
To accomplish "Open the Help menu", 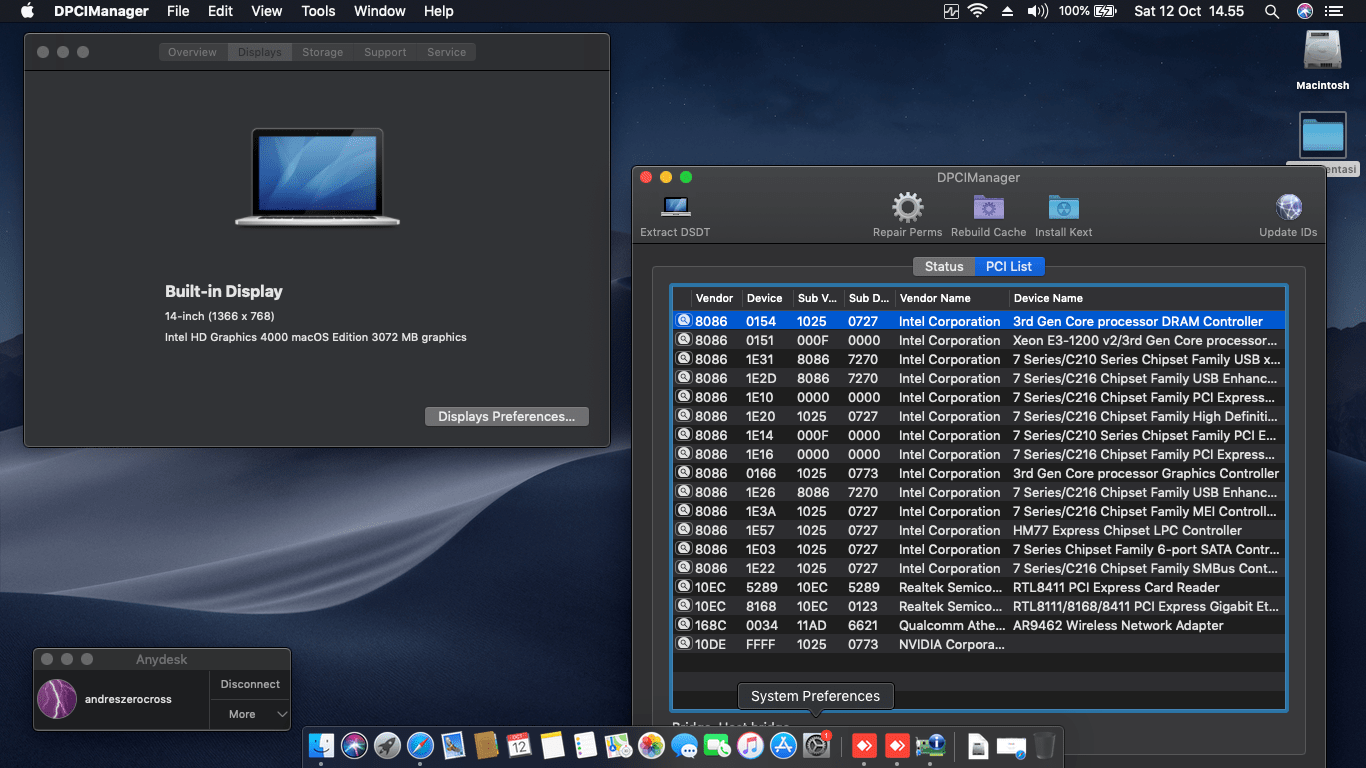I will pos(438,11).
